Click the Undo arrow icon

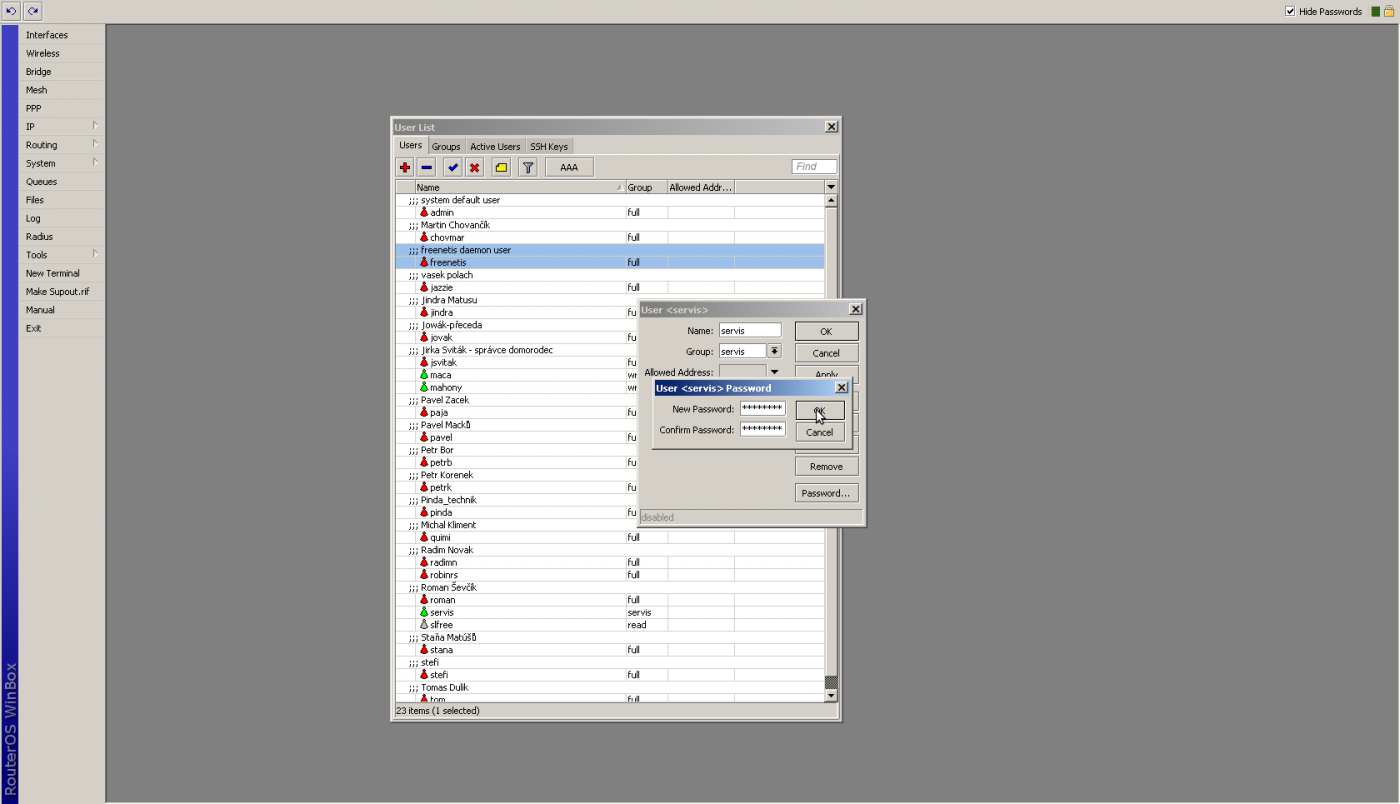[12, 11]
